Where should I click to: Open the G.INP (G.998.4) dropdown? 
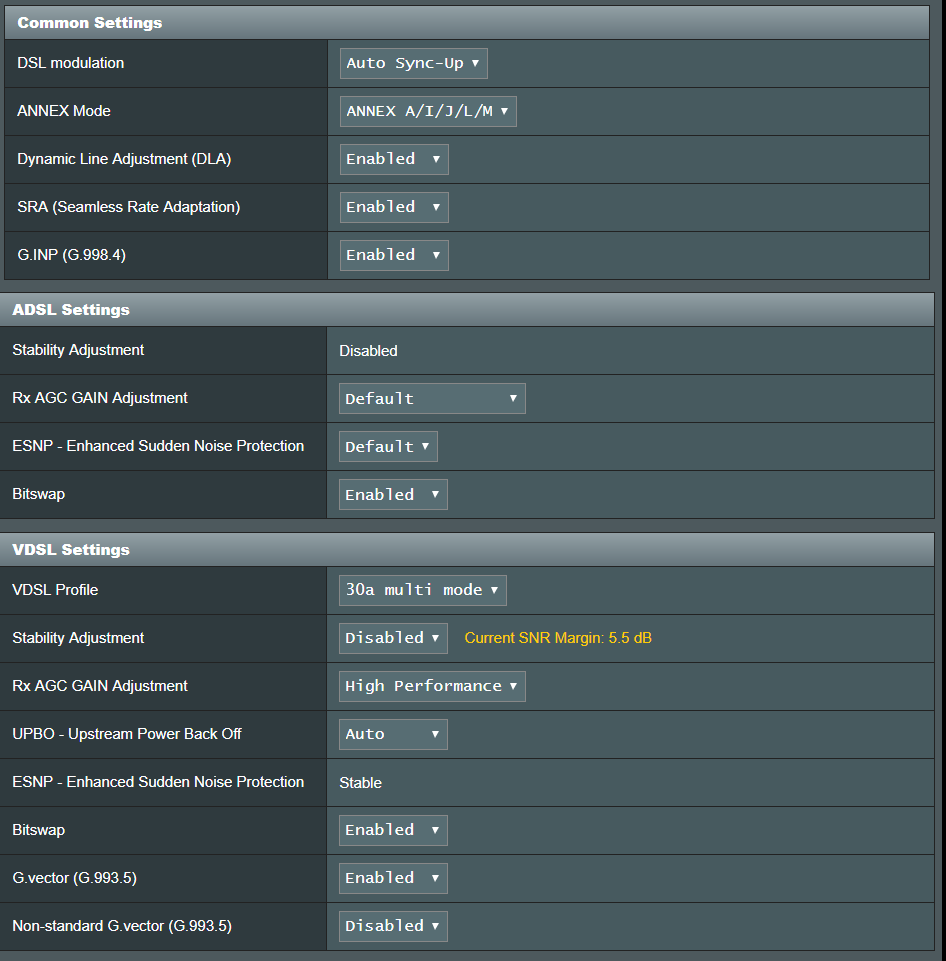click(394, 255)
